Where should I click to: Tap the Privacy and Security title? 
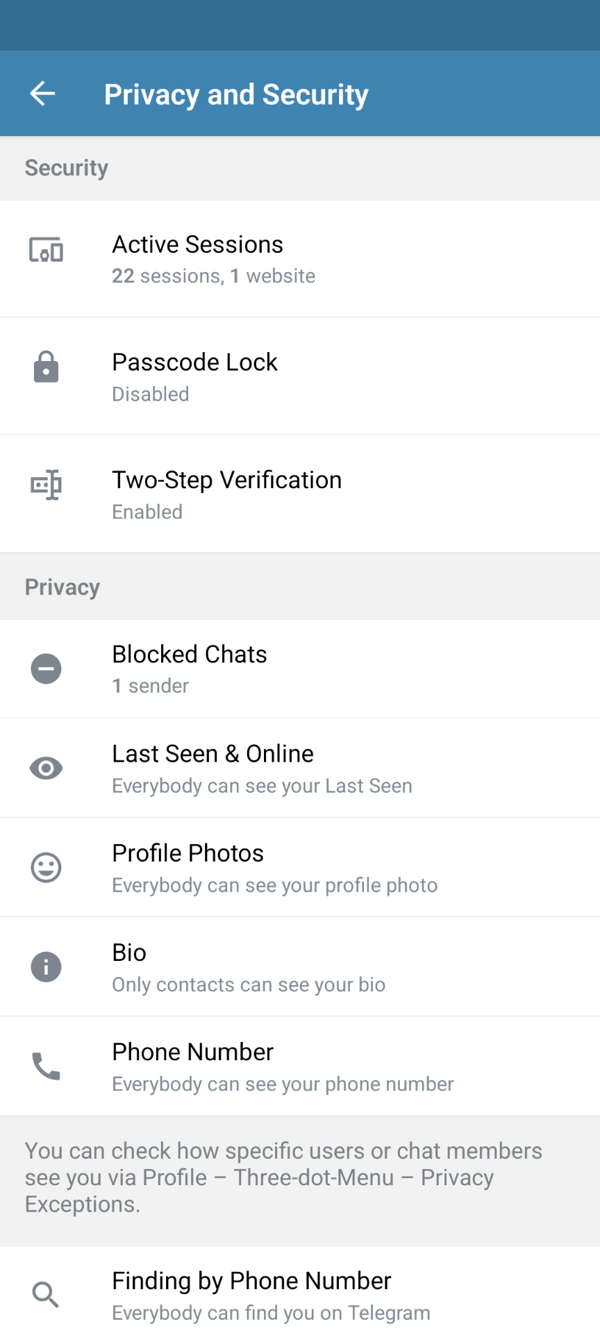pyautogui.click(x=236, y=95)
